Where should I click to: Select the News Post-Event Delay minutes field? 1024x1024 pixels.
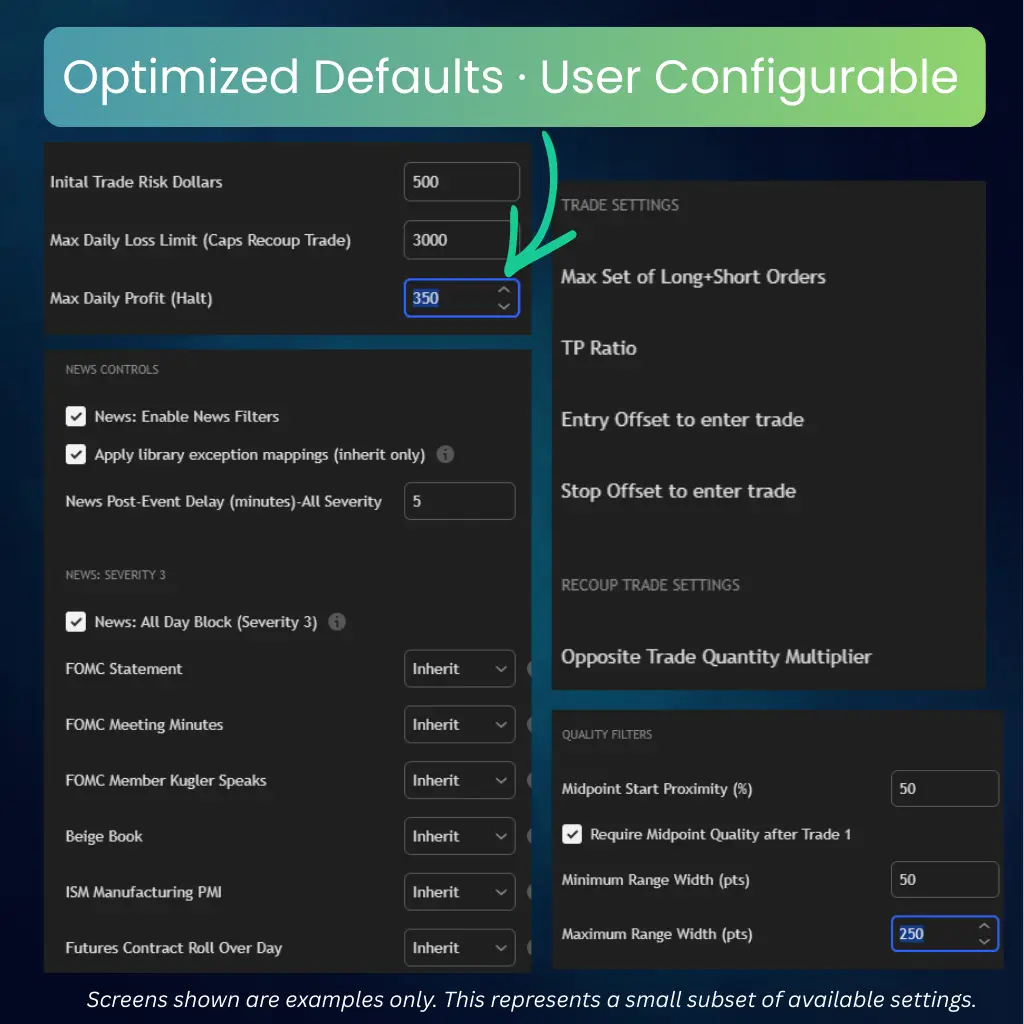(x=460, y=501)
